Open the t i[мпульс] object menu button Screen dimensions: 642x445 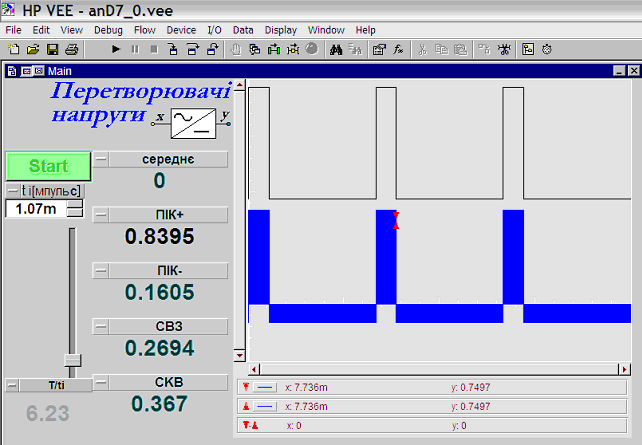(x=13, y=191)
